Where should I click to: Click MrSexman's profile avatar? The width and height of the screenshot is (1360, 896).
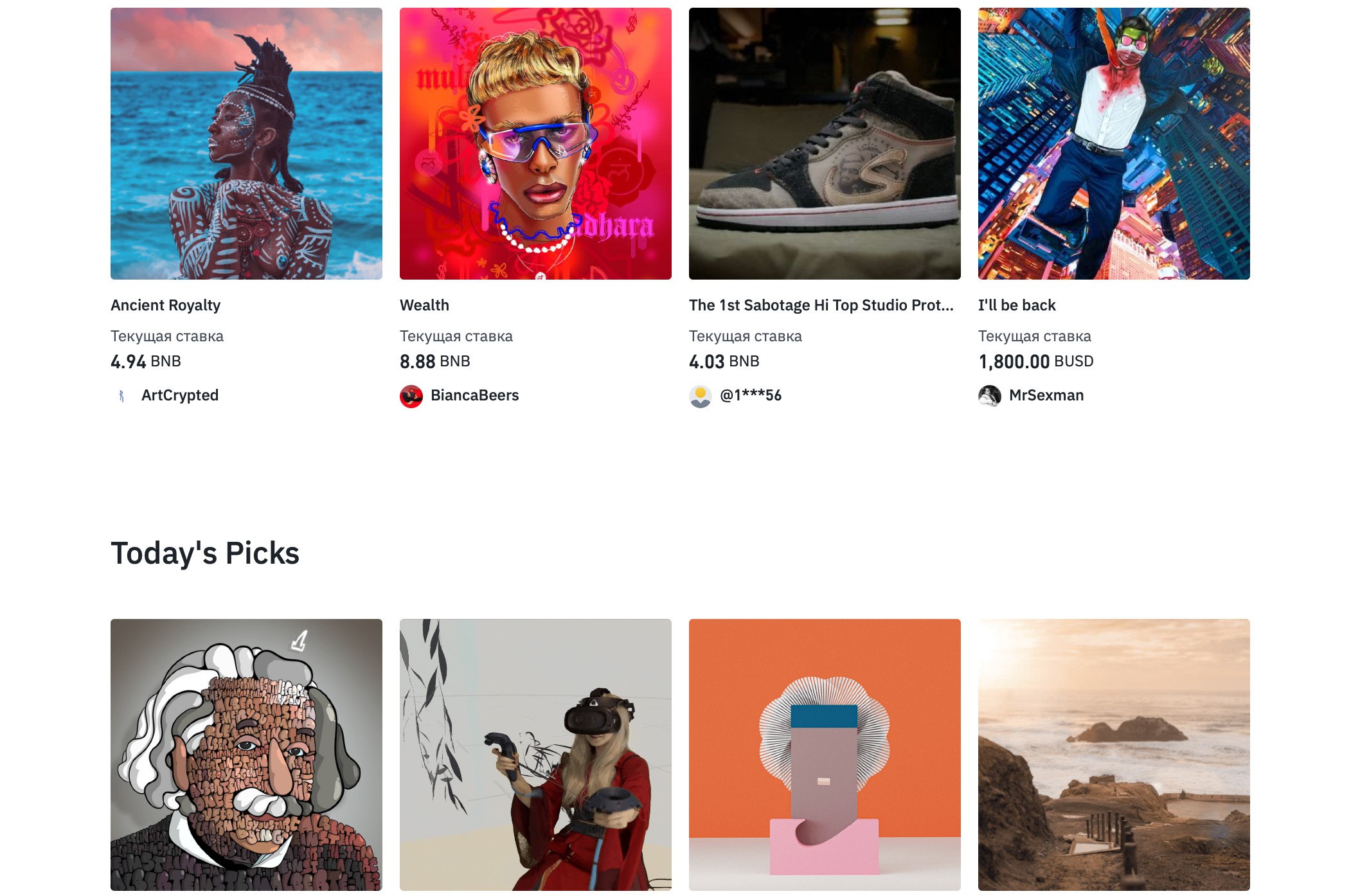[990, 396]
